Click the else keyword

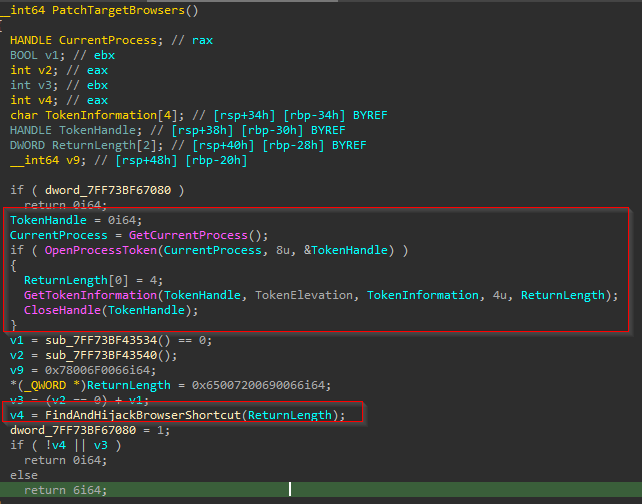pyautogui.click(x=24, y=475)
